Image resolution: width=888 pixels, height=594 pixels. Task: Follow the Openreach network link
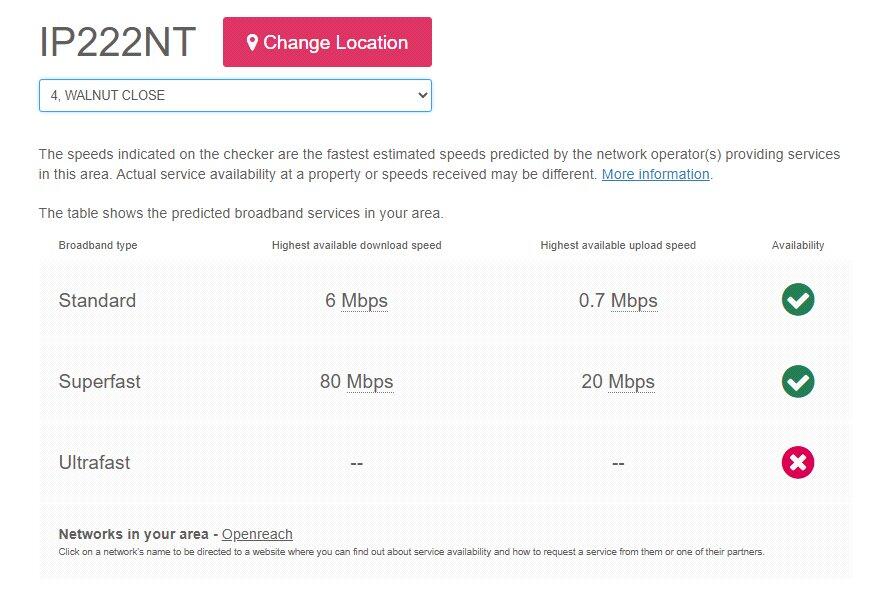pos(257,534)
